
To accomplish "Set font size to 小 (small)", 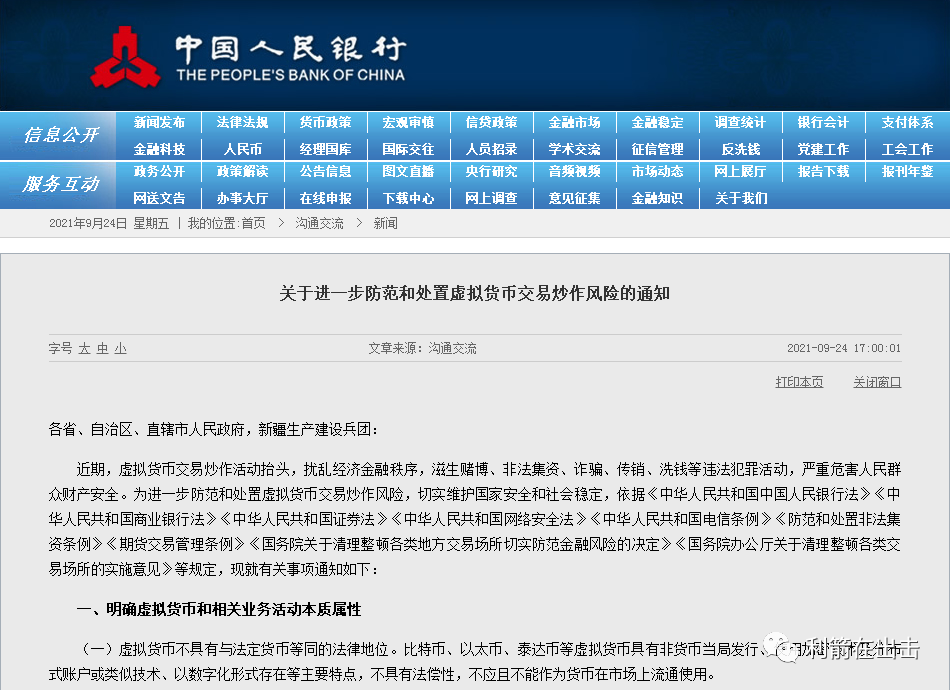I will [120, 348].
